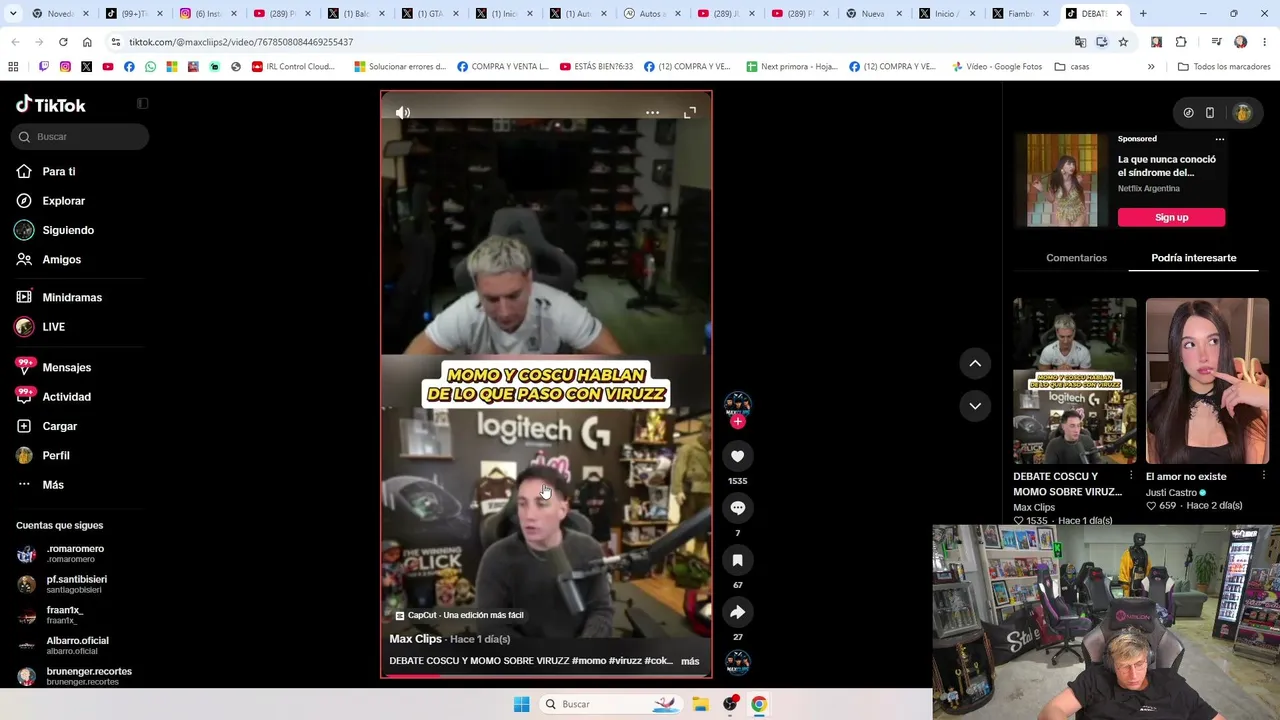Open options for El amor no existe video

(1264, 476)
